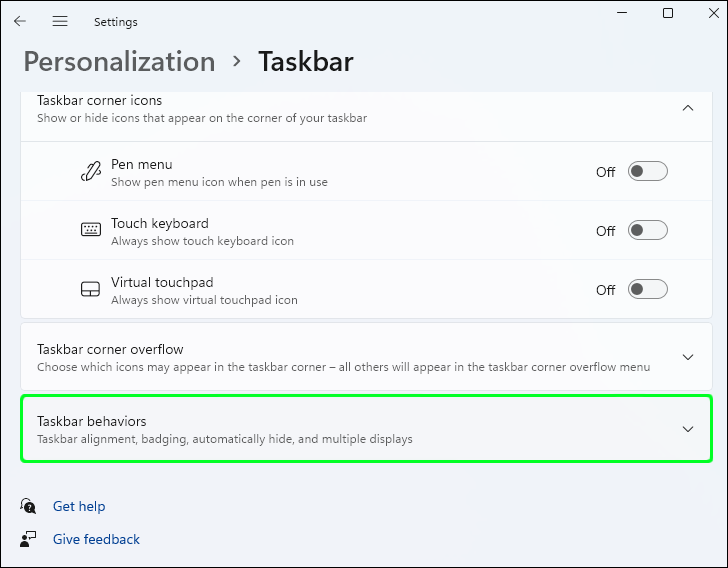
Task: Select the Taskbar breadcrumb title
Action: (x=306, y=62)
